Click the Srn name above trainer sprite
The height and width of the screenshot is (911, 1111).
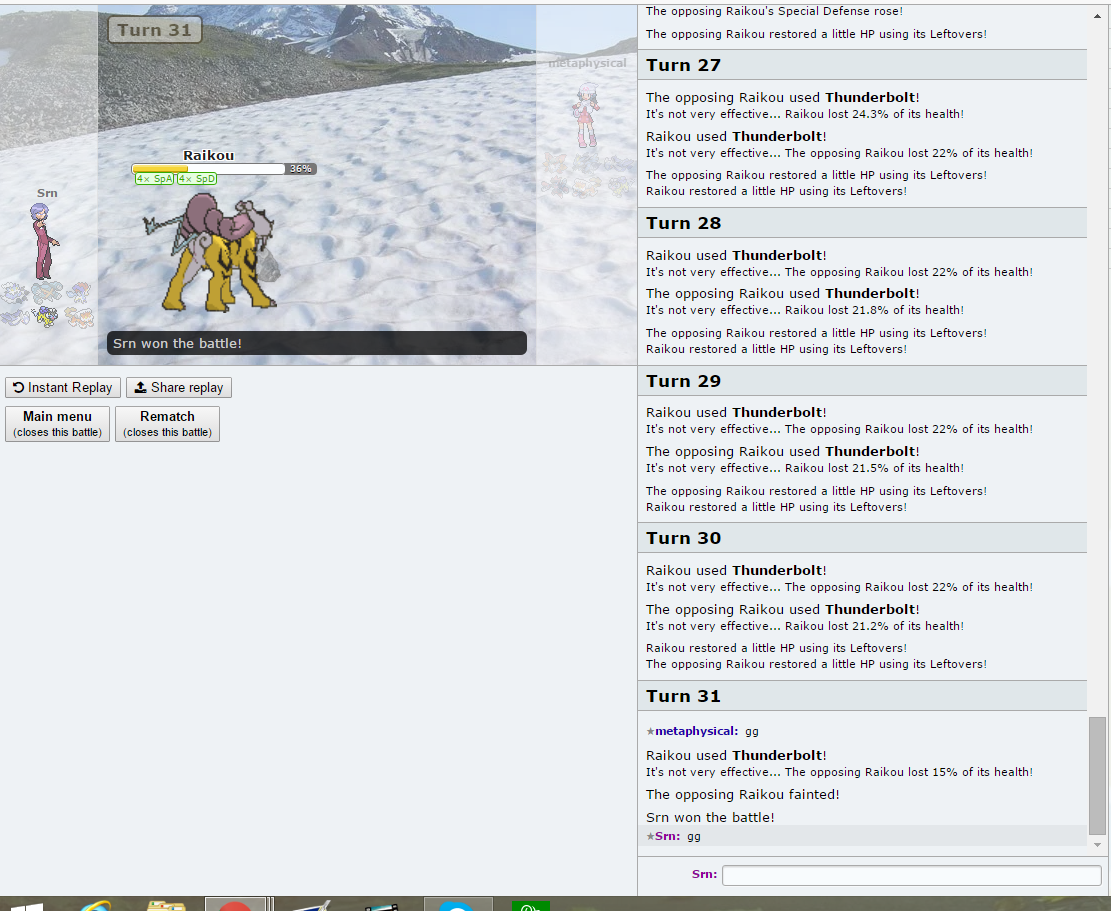(47, 193)
